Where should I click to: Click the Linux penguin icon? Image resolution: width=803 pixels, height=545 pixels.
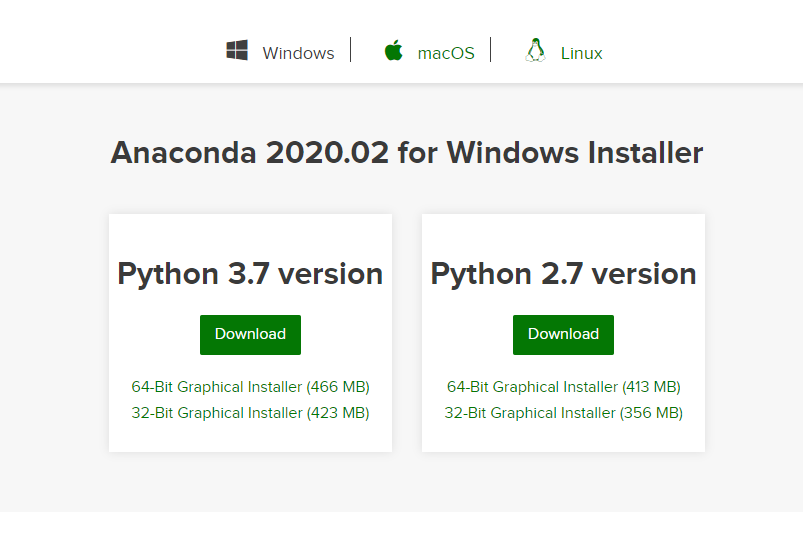[535, 50]
